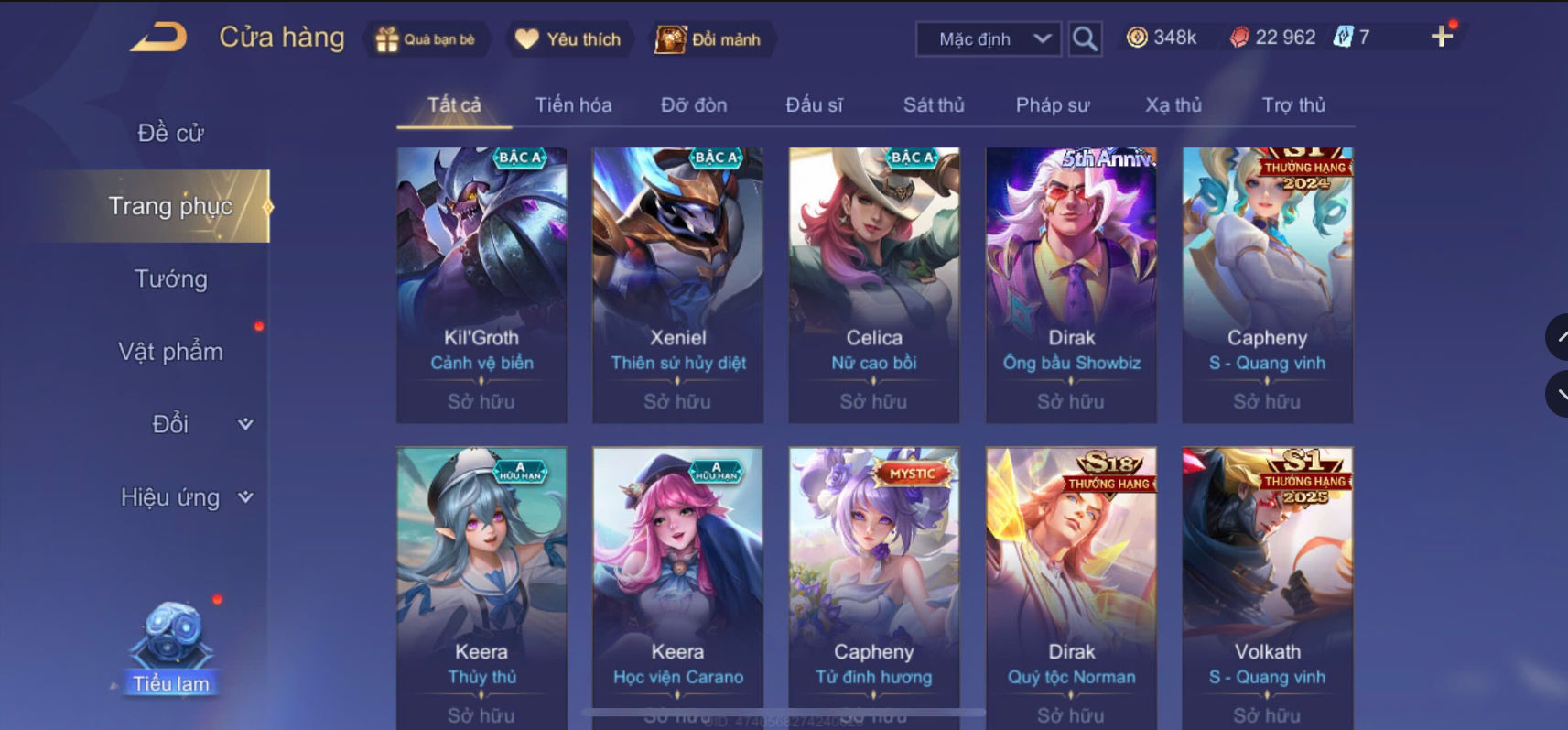Click the gold coin balance 348k
The image size is (1568, 730).
[1162, 38]
